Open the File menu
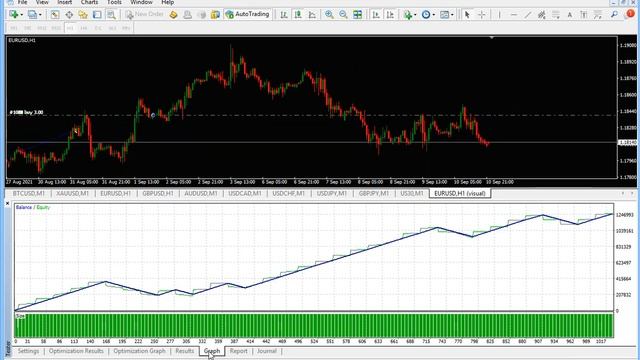The height and width of the screenshot is (360, 640). tap(22, 2)
